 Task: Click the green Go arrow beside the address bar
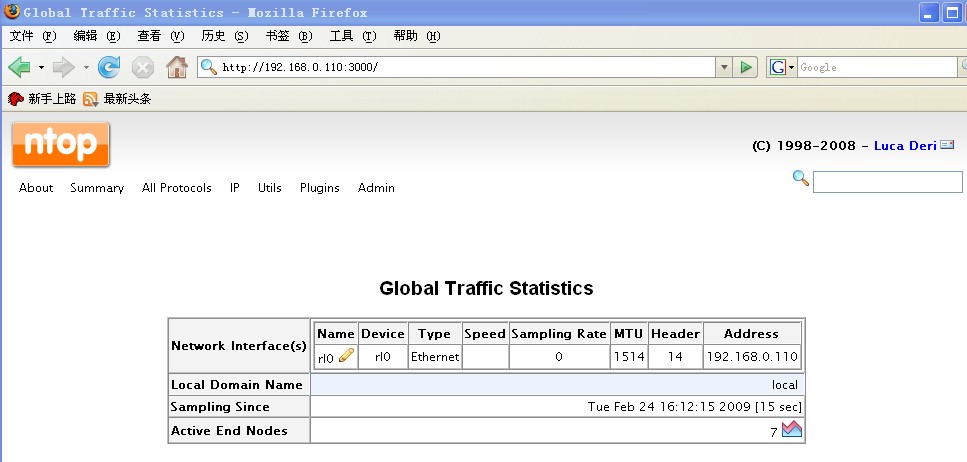click(x=746, y=67)
